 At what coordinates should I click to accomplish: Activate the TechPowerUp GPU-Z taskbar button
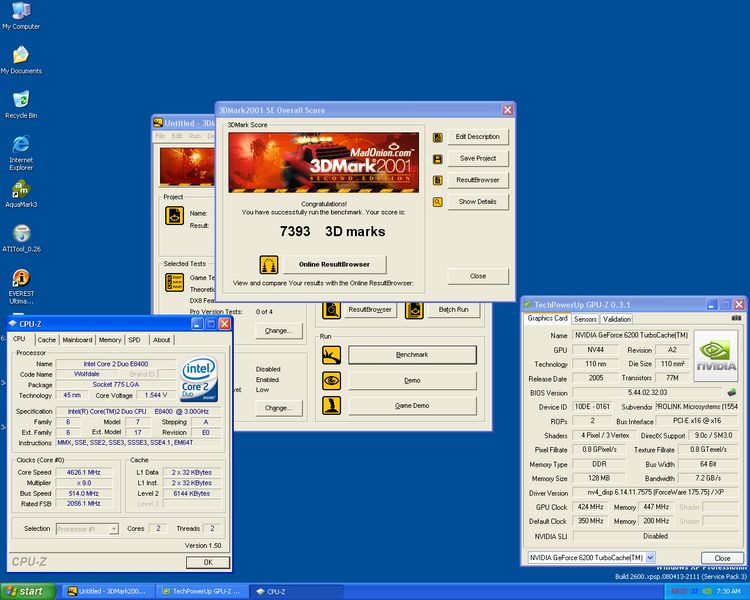point(201,591)
